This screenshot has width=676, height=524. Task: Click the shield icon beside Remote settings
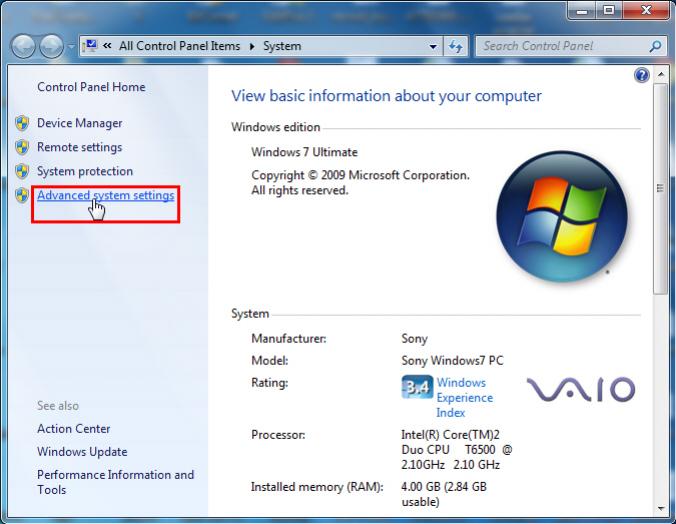coord(22,147)
